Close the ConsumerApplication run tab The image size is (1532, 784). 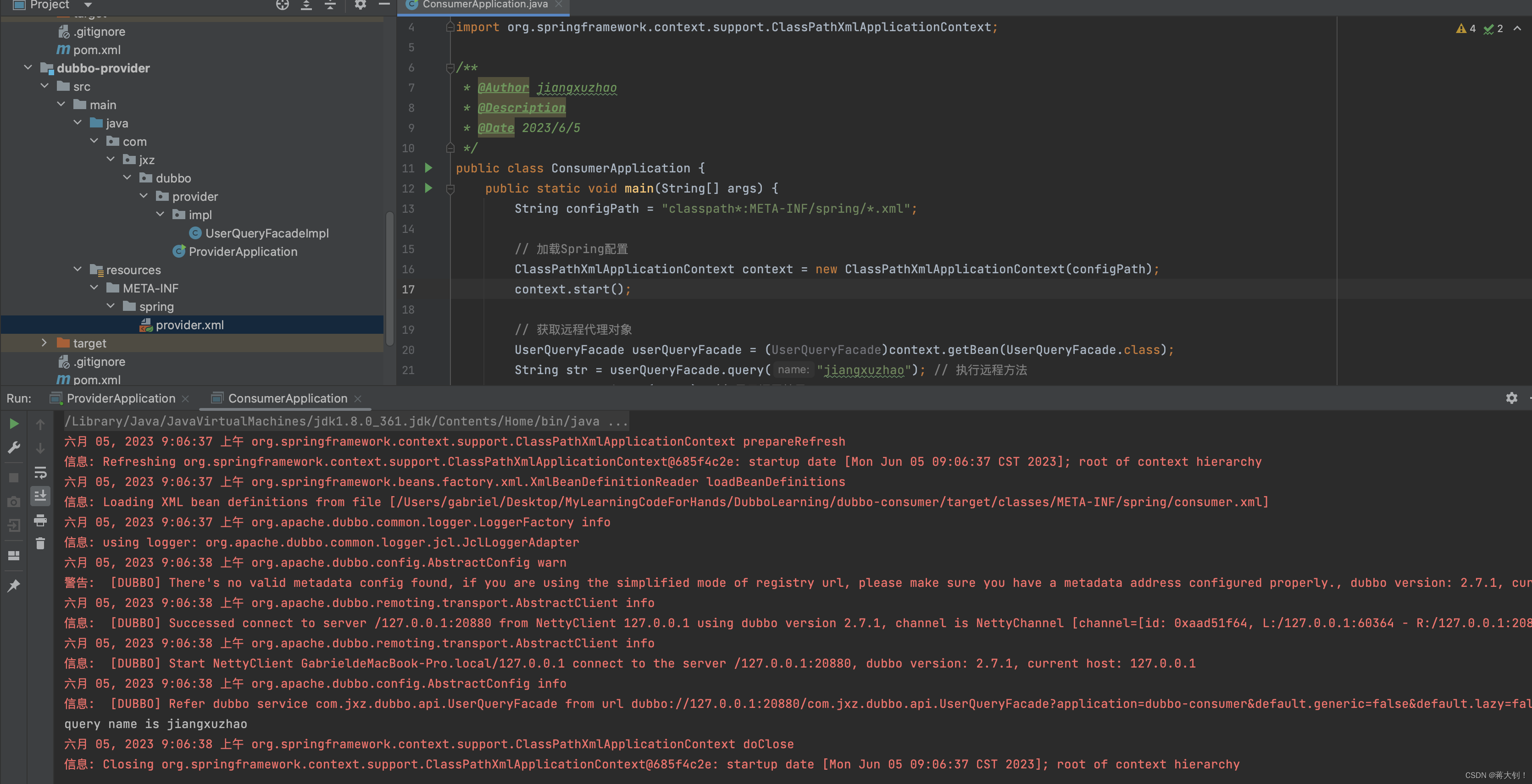point(357,399)
